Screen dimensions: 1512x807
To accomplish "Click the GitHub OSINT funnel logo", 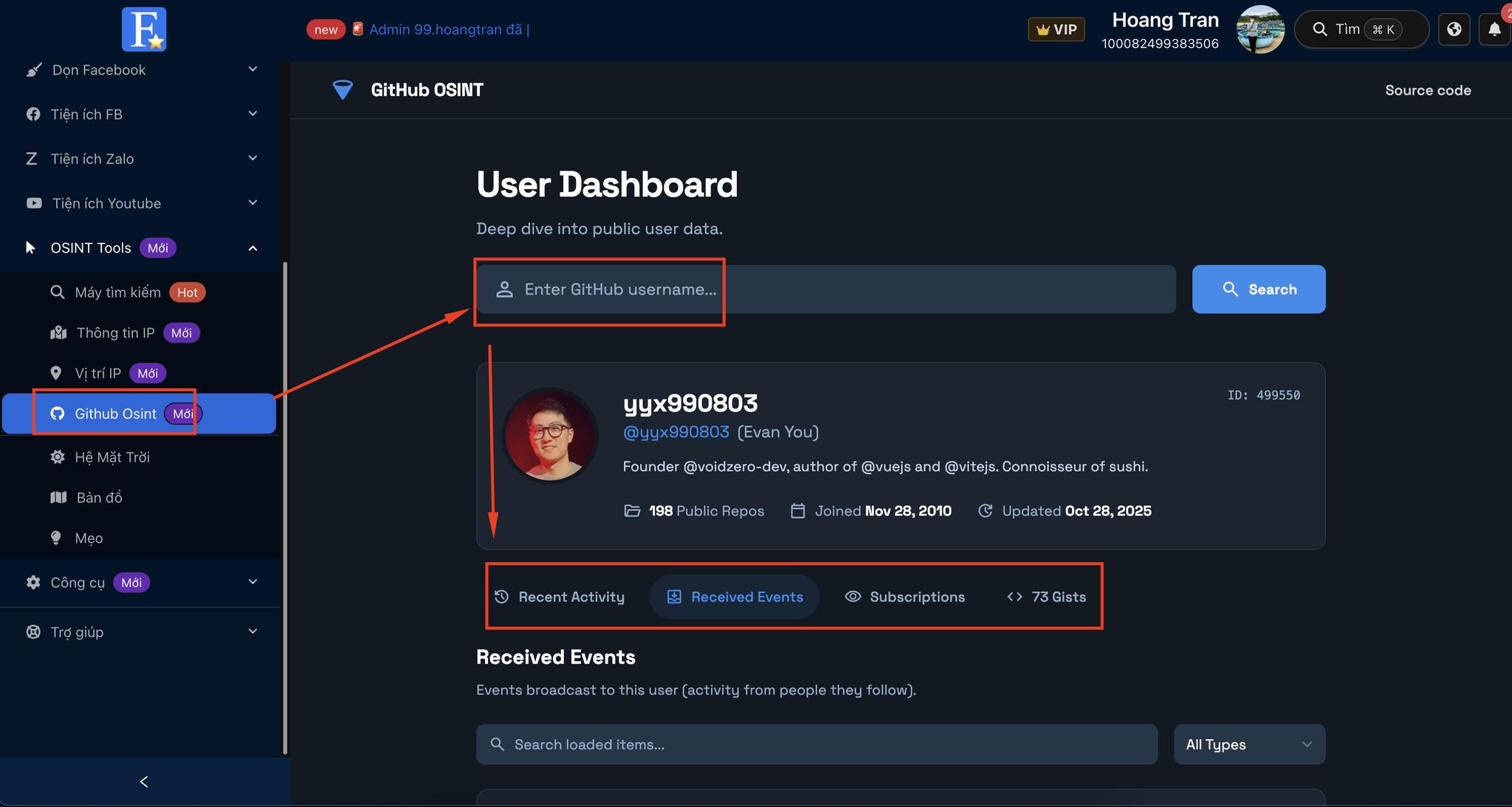I will 343,90.
